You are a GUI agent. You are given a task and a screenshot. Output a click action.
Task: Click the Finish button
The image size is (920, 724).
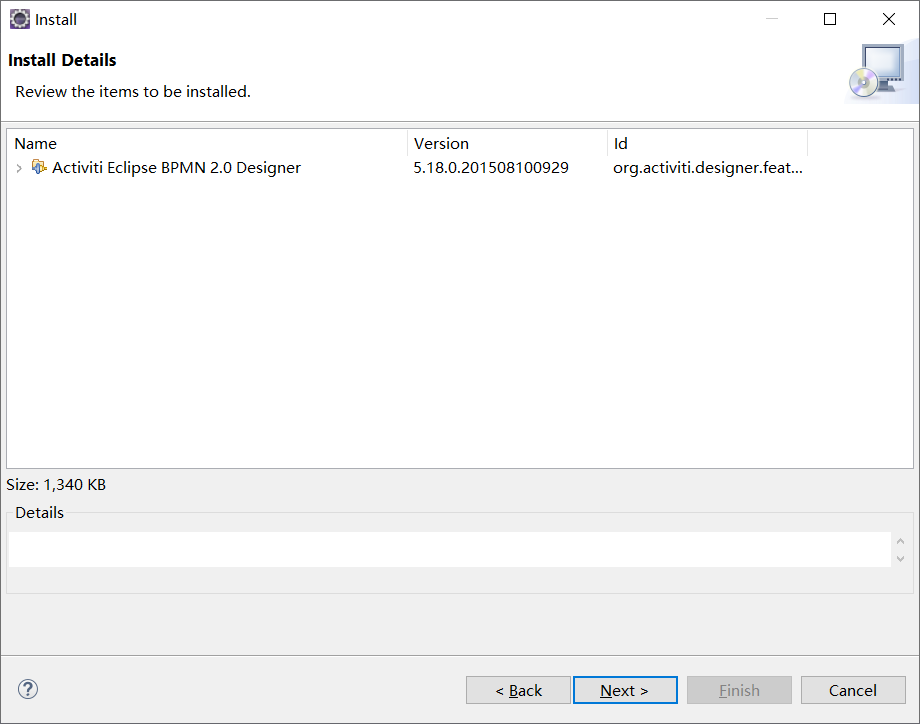739,690
